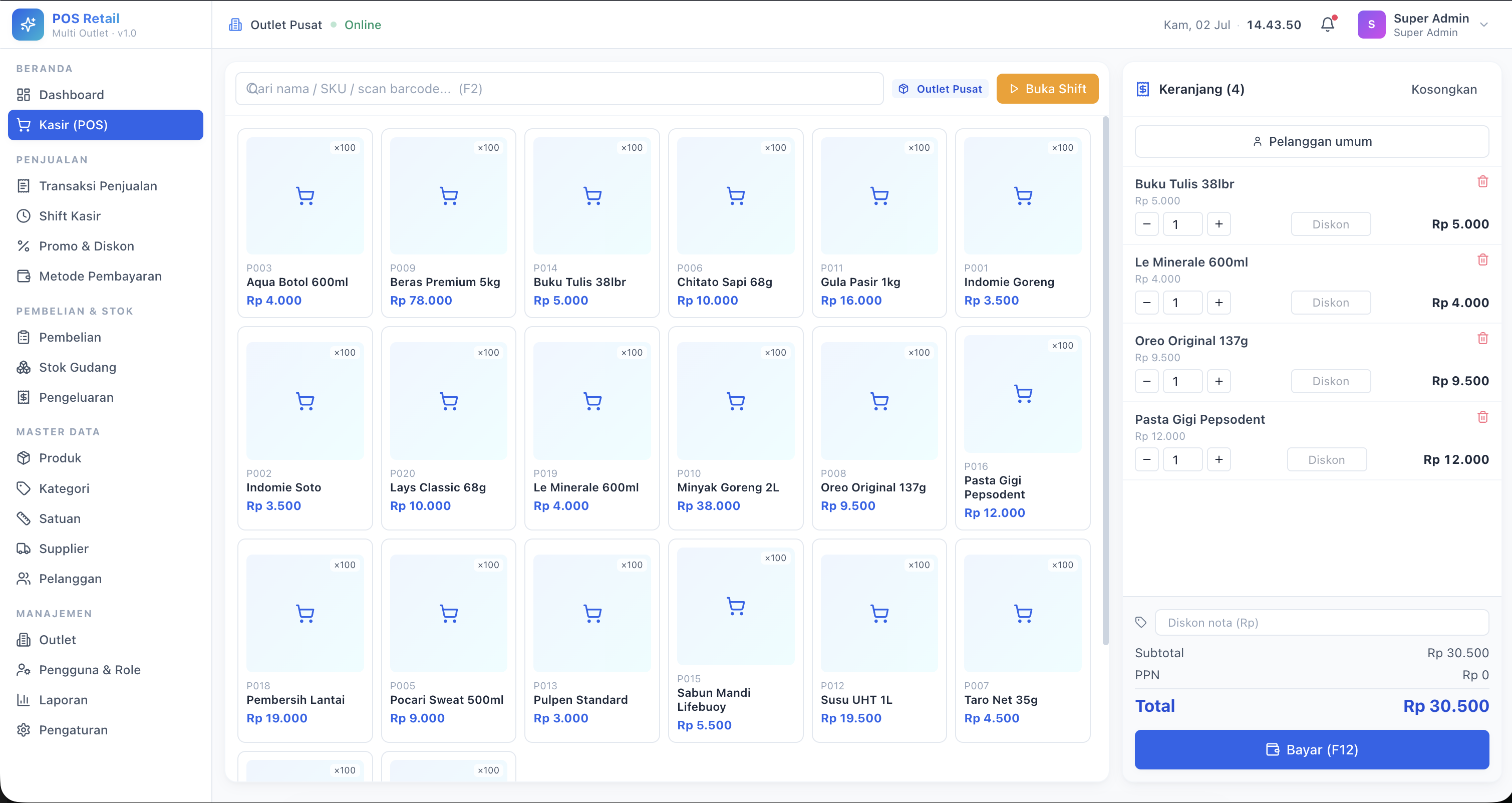The width and height of the screenshot is (1512, 803).
Task: Delete Buku Tulis 38lbr from cart
Action: 1482,181
